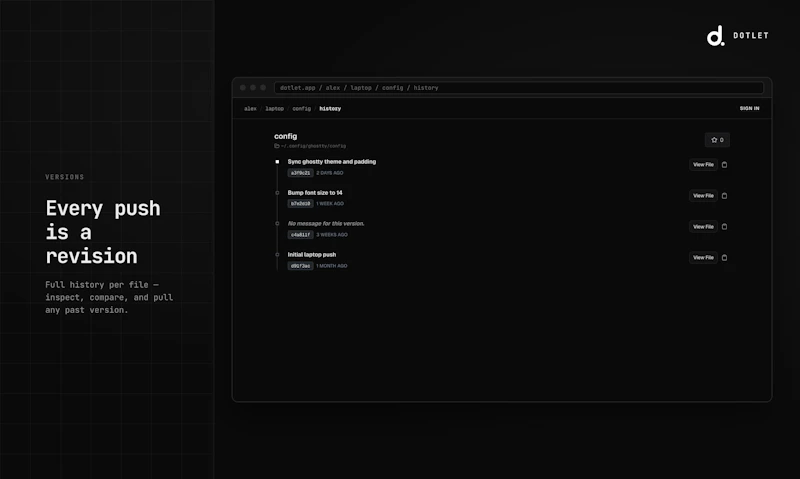Click 'Sync ghostty theme and padding' message
The width and height of the screenshot is (800, 479).
coord(332,162)
